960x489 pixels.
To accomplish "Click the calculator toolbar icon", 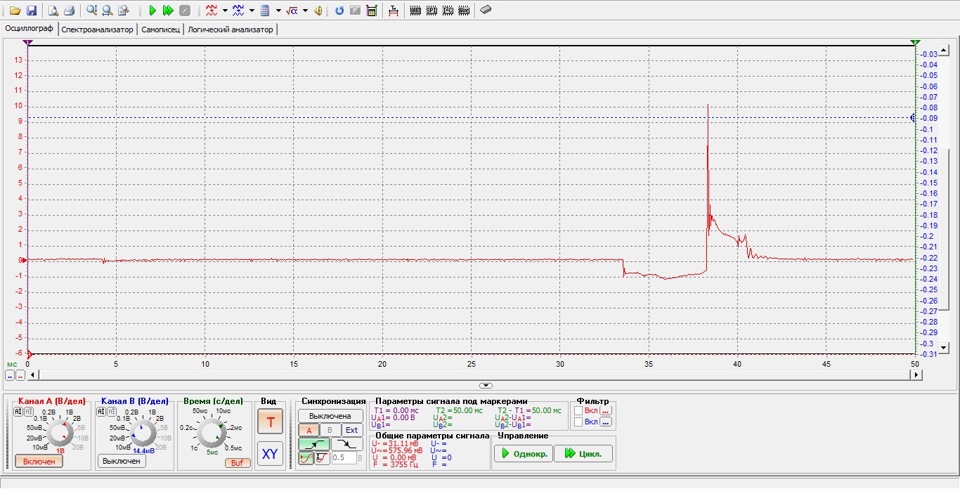I will pyautogui.click(x=265, y=10).
